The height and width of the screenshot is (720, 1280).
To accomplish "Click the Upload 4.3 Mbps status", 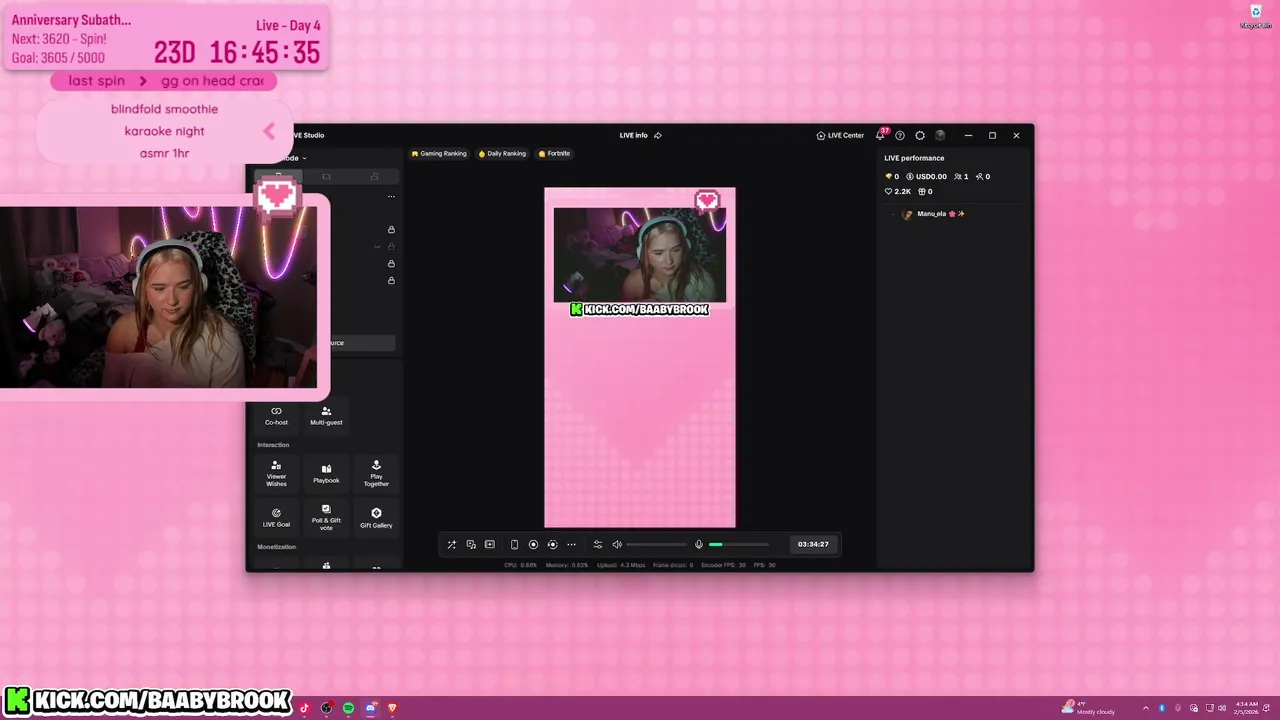I will click(x=620, y=565).
